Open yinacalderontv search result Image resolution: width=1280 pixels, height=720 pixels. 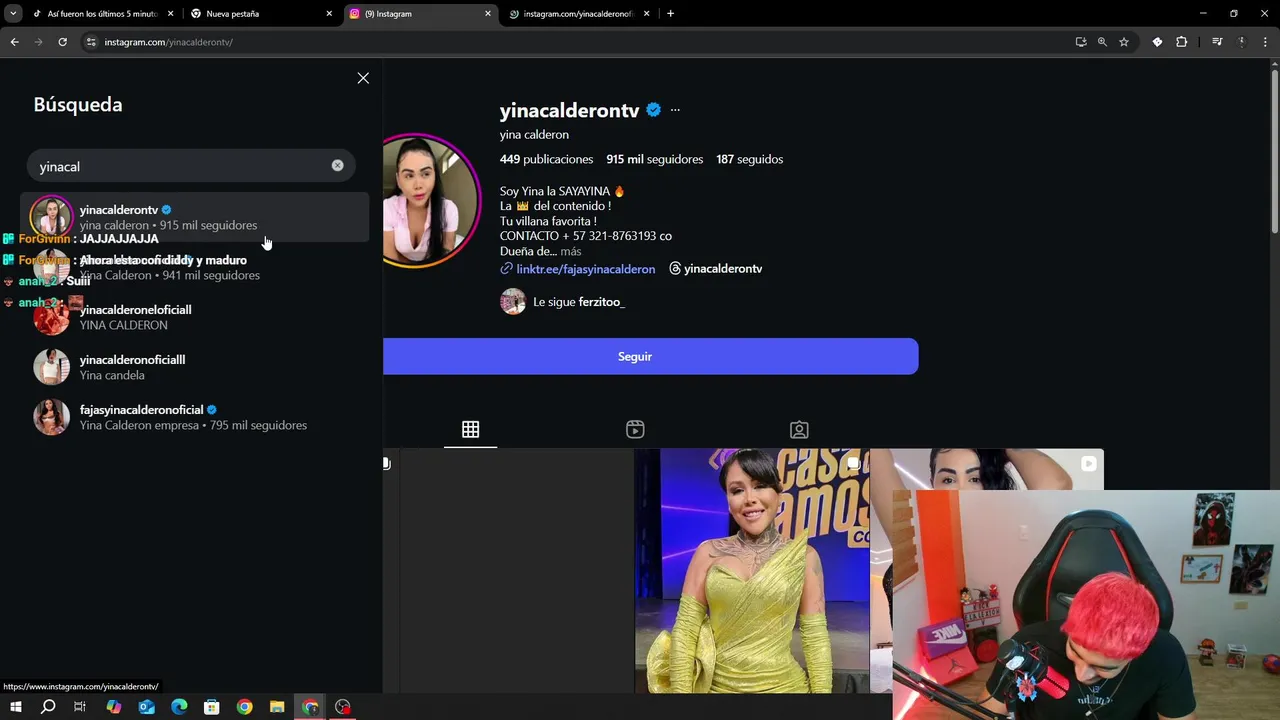pyautogui.click(x=195, y=217)
